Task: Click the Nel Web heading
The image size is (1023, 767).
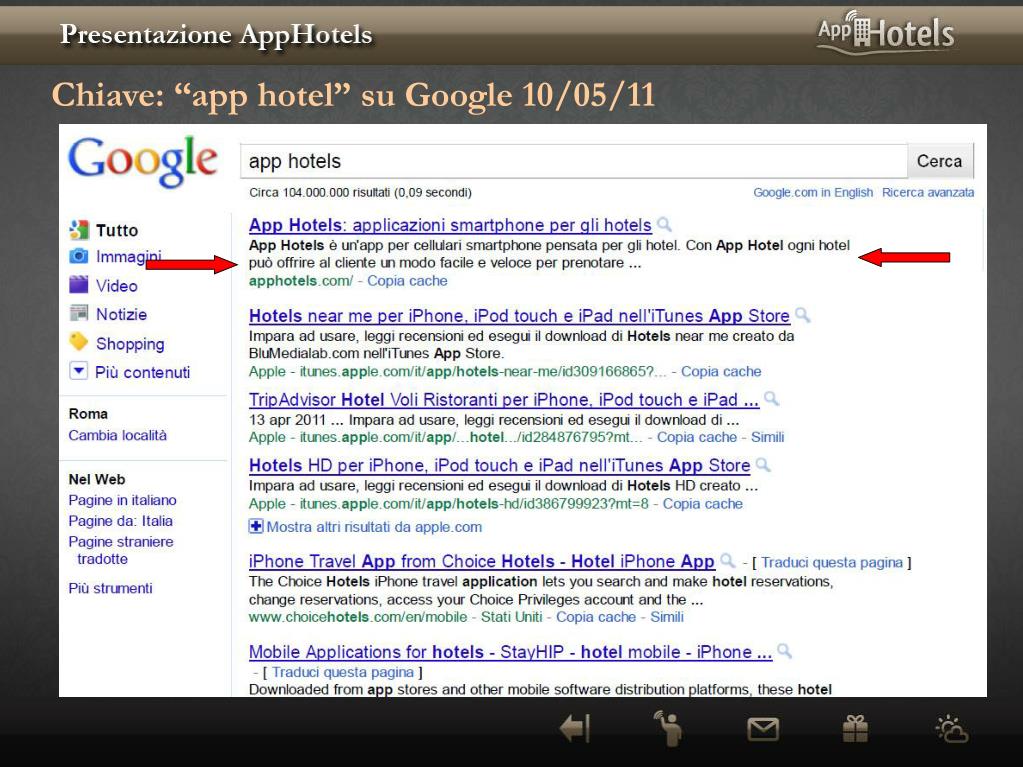Action: [x=97, y=479]
